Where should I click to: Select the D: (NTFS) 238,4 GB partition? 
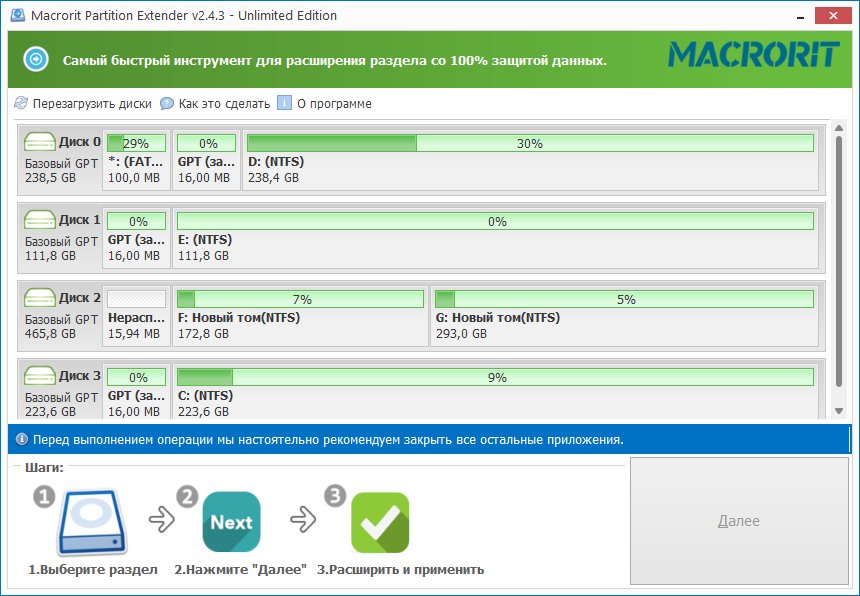(531, 160)
